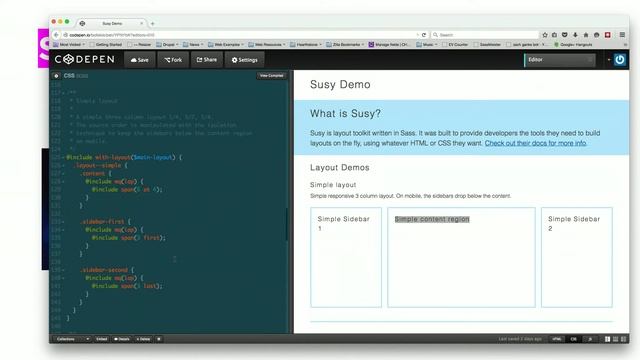Viewport: 640px width, 360px height.
Task: Go to the browser home icon
Action: 586,35
